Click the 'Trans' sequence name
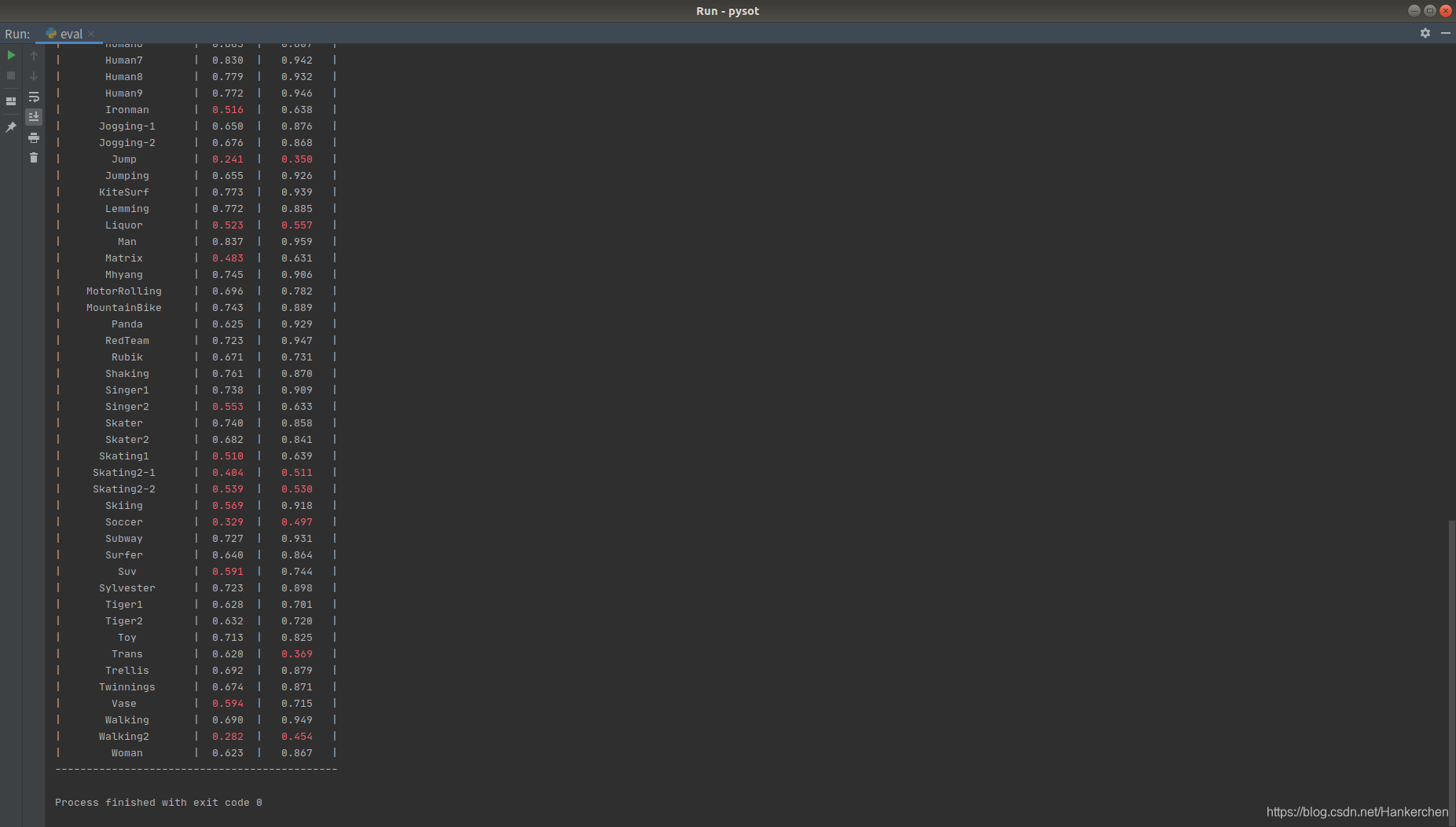The width and height of the screenshot is (1456, 827). 127,654
